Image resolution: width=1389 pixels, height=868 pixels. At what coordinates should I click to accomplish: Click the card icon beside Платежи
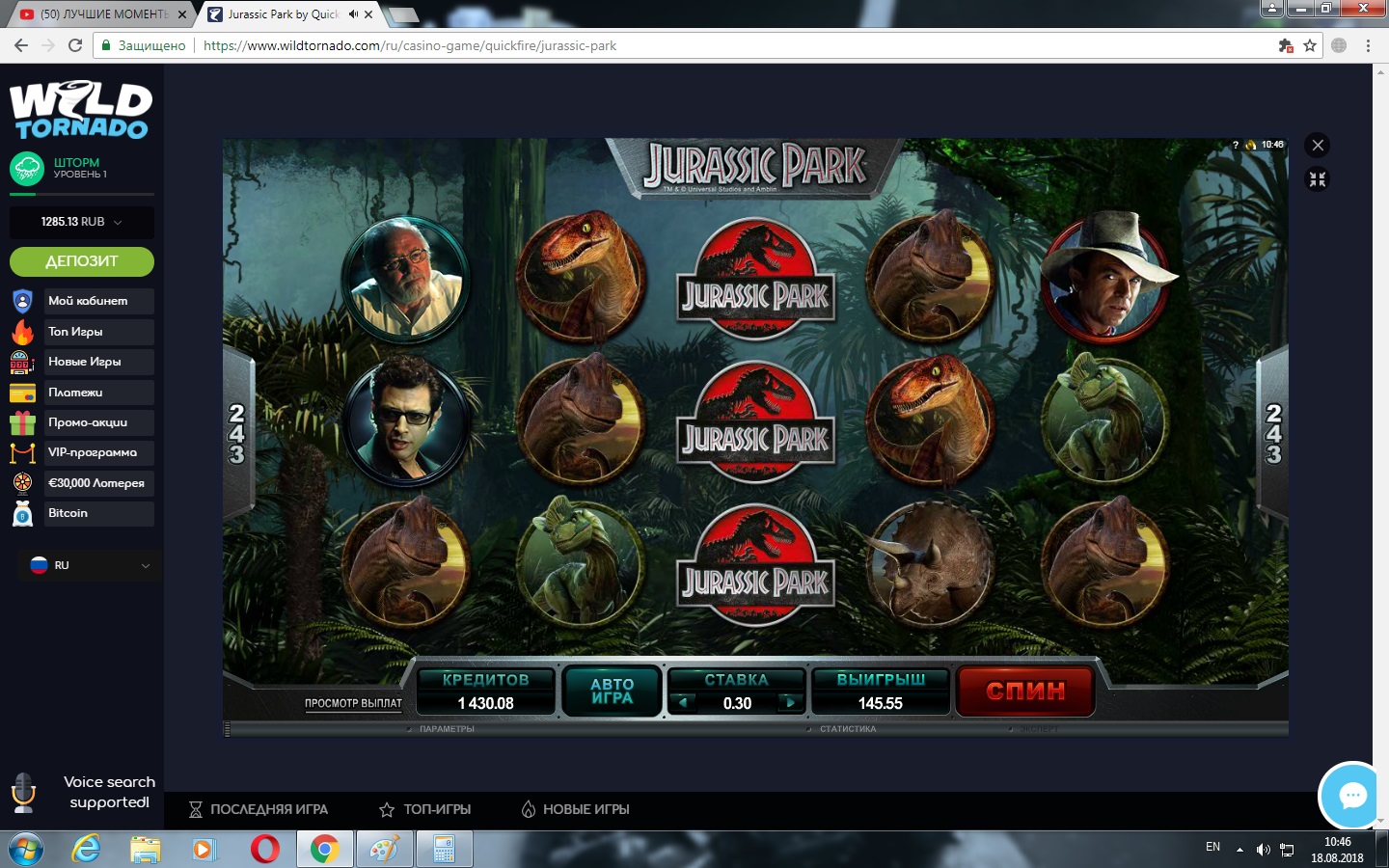pos(22,393)
